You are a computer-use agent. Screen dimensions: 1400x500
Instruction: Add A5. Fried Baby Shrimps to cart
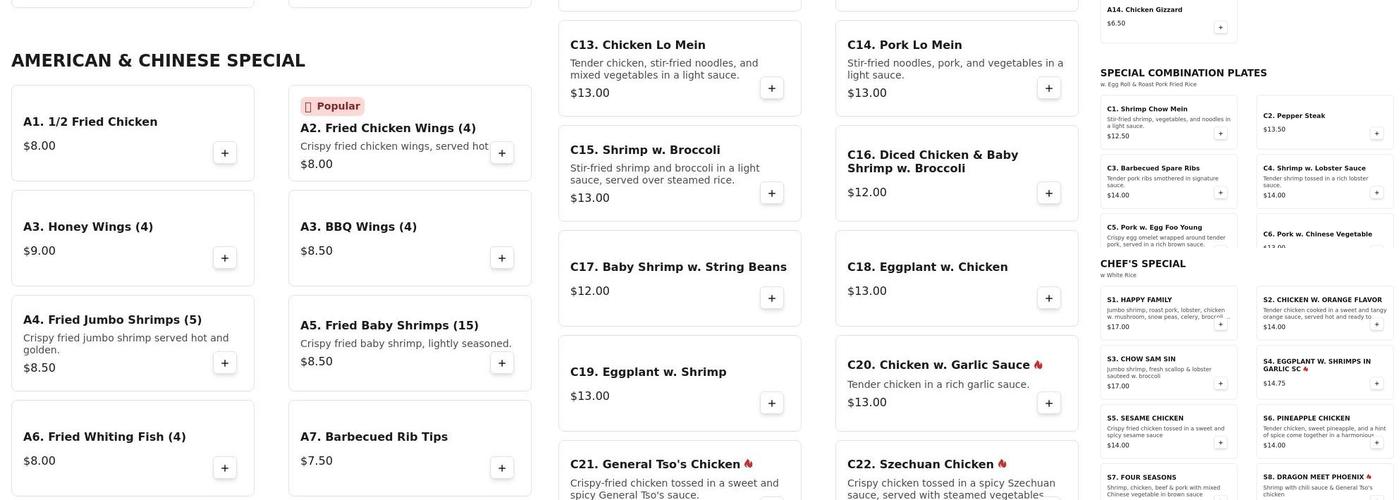(x=502, y=363)
